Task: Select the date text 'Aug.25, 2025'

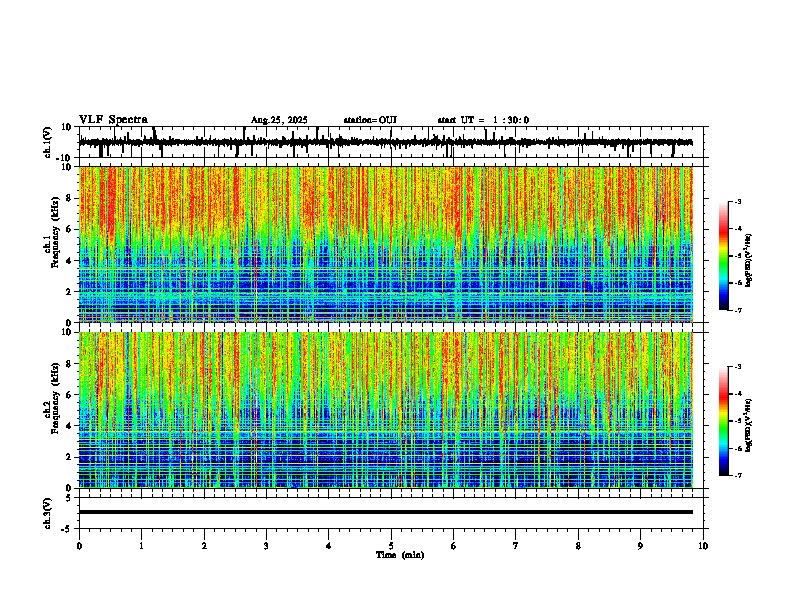Action: point(279,120)
